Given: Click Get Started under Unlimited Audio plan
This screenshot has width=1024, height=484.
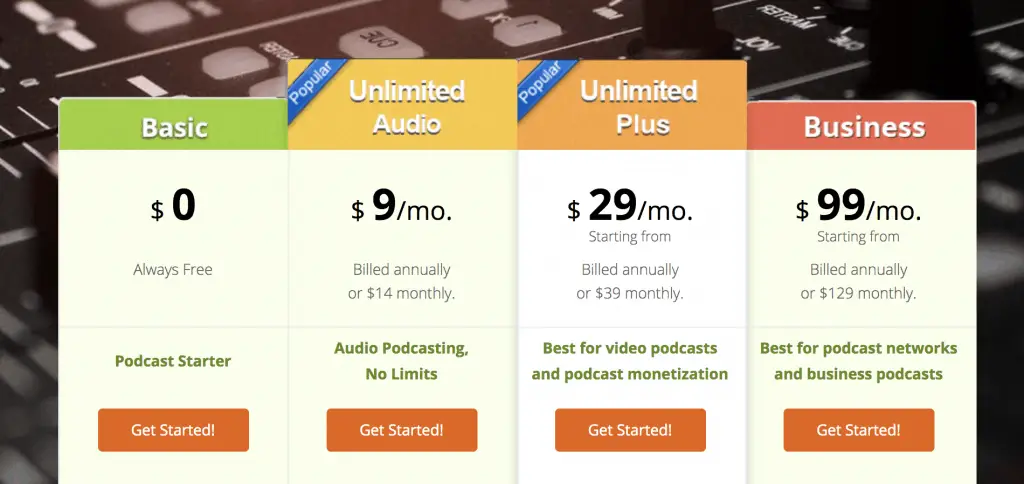Looking at the screenshot, I should coord(402,430).
